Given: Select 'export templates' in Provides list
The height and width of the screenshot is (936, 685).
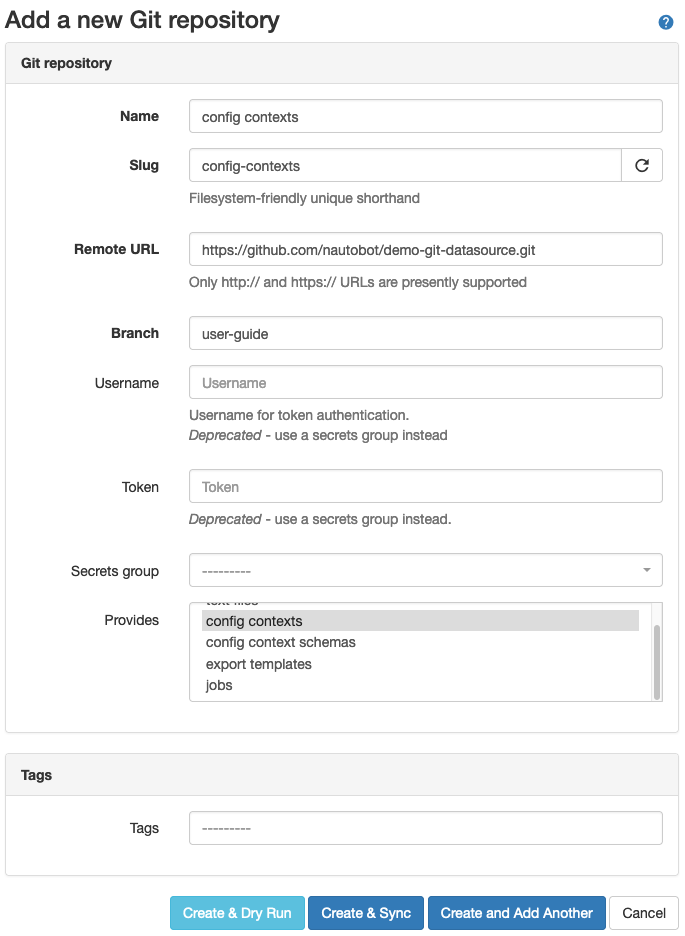Looking at the screenshot, I should click(x=258, y=663).
